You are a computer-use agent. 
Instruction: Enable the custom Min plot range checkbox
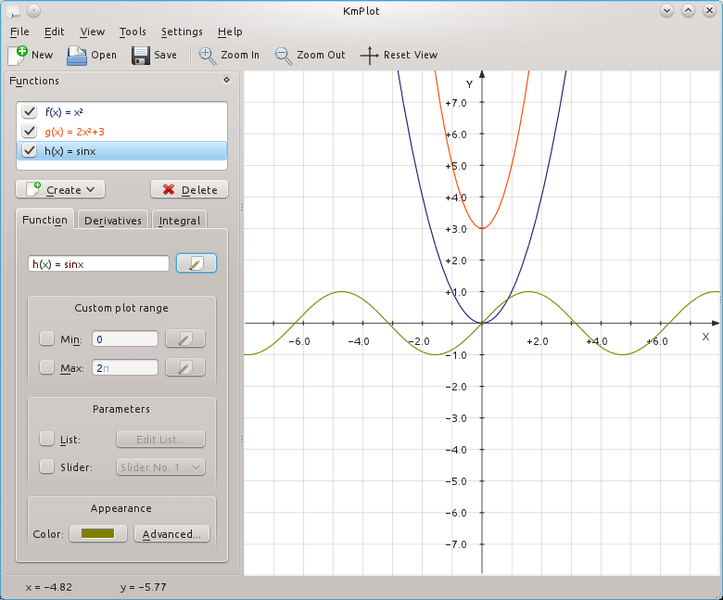(x=47, y=340)
